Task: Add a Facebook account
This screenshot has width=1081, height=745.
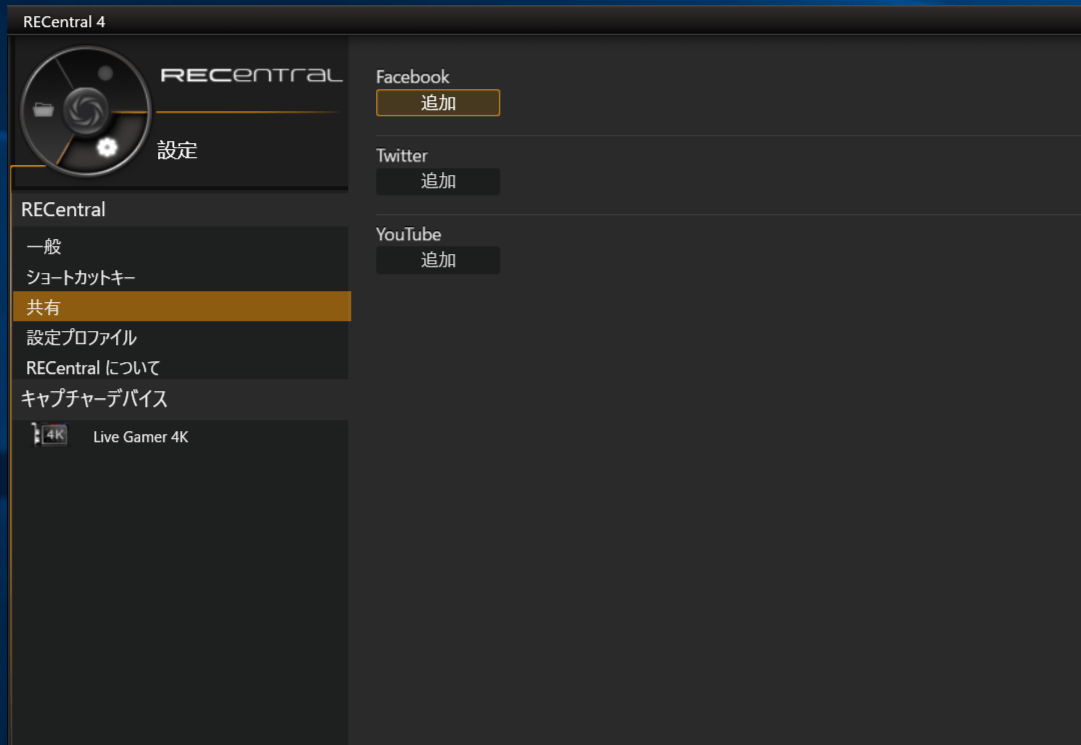Action: coord(438,103)
